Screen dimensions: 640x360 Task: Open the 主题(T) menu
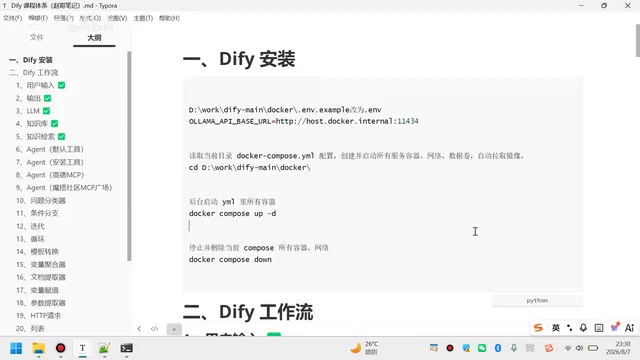tap(143, 18)
